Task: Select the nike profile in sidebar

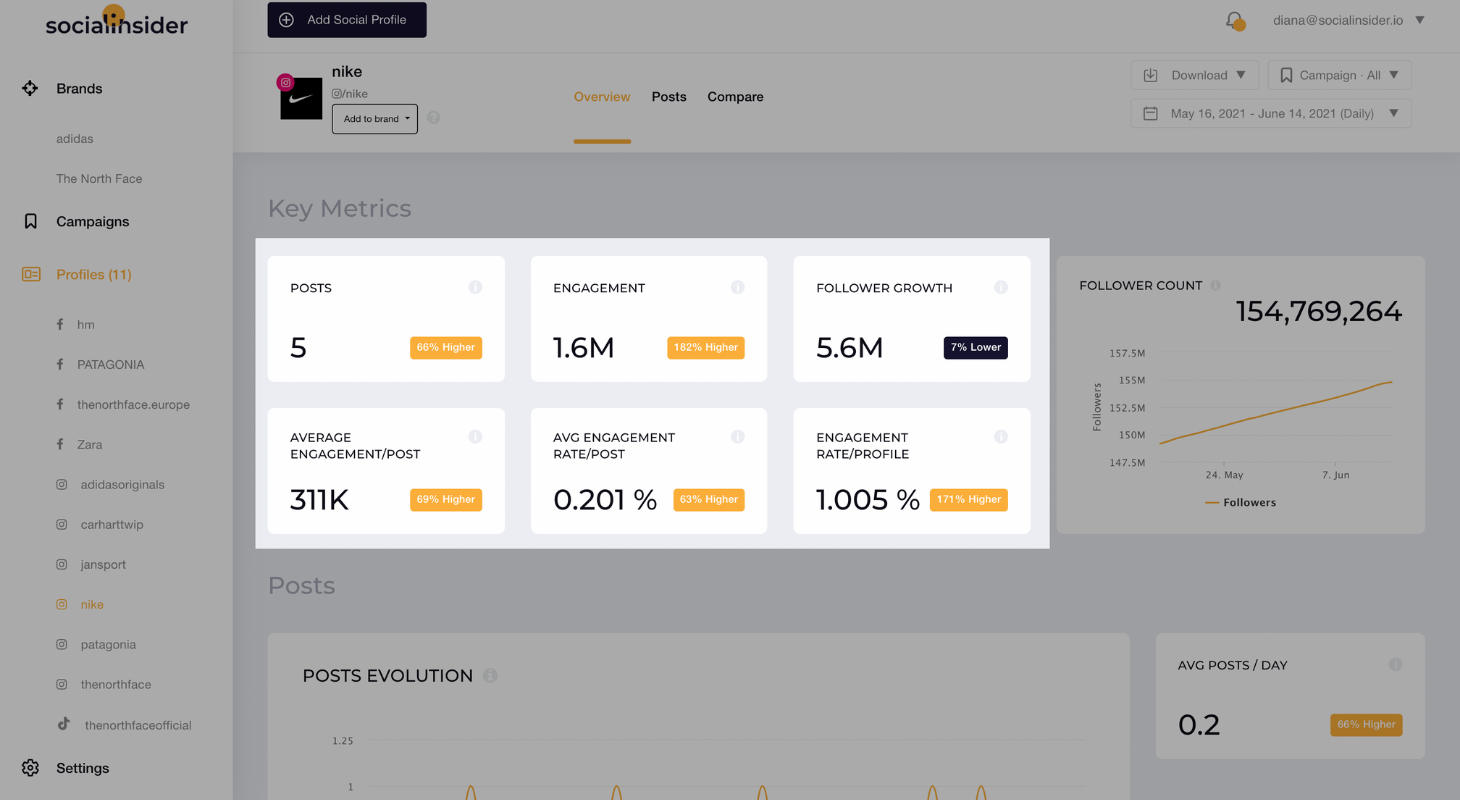Action: click(x=92, y=605)
